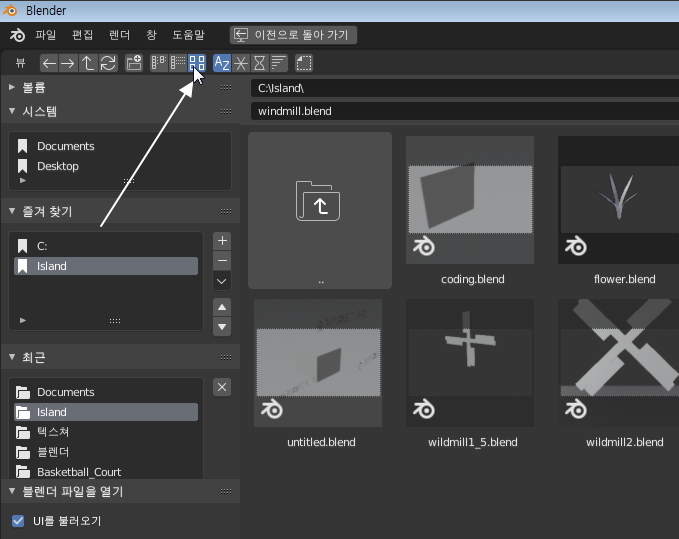
Task: Select coding.blend thumbnail
Action: pyautogui.click(x=470, y=200)
